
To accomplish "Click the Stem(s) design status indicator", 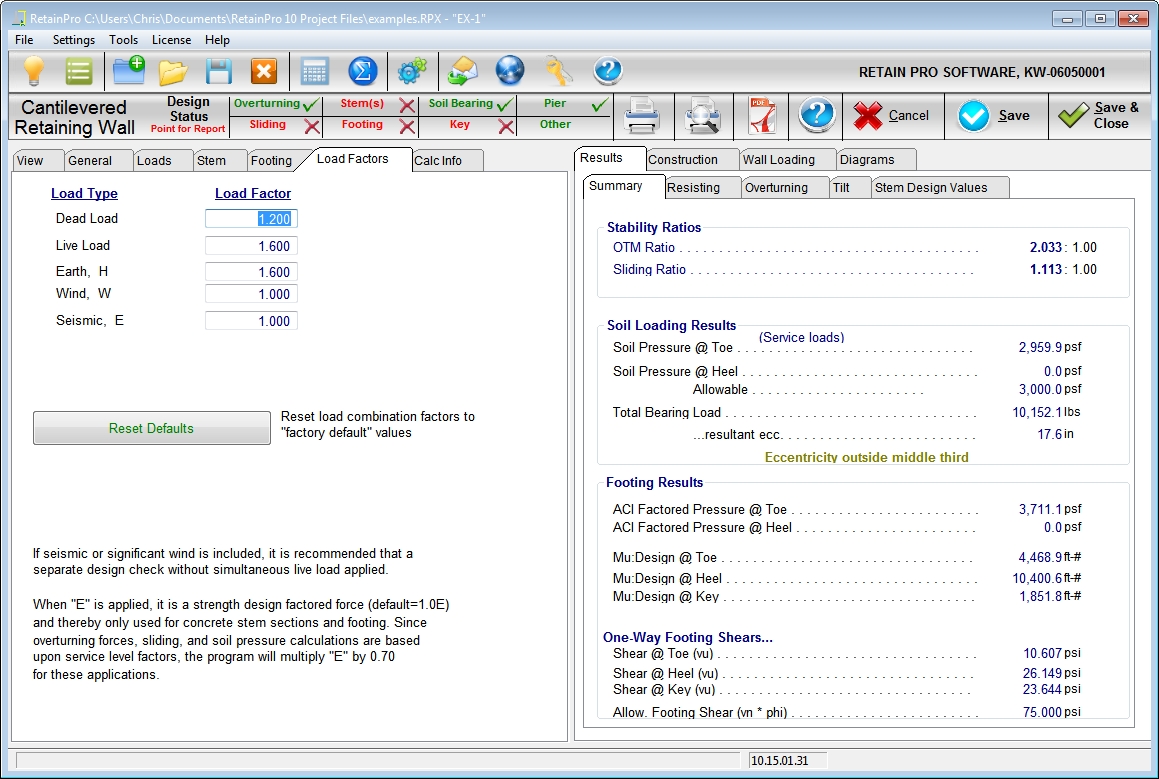I will tap(371, 104).
